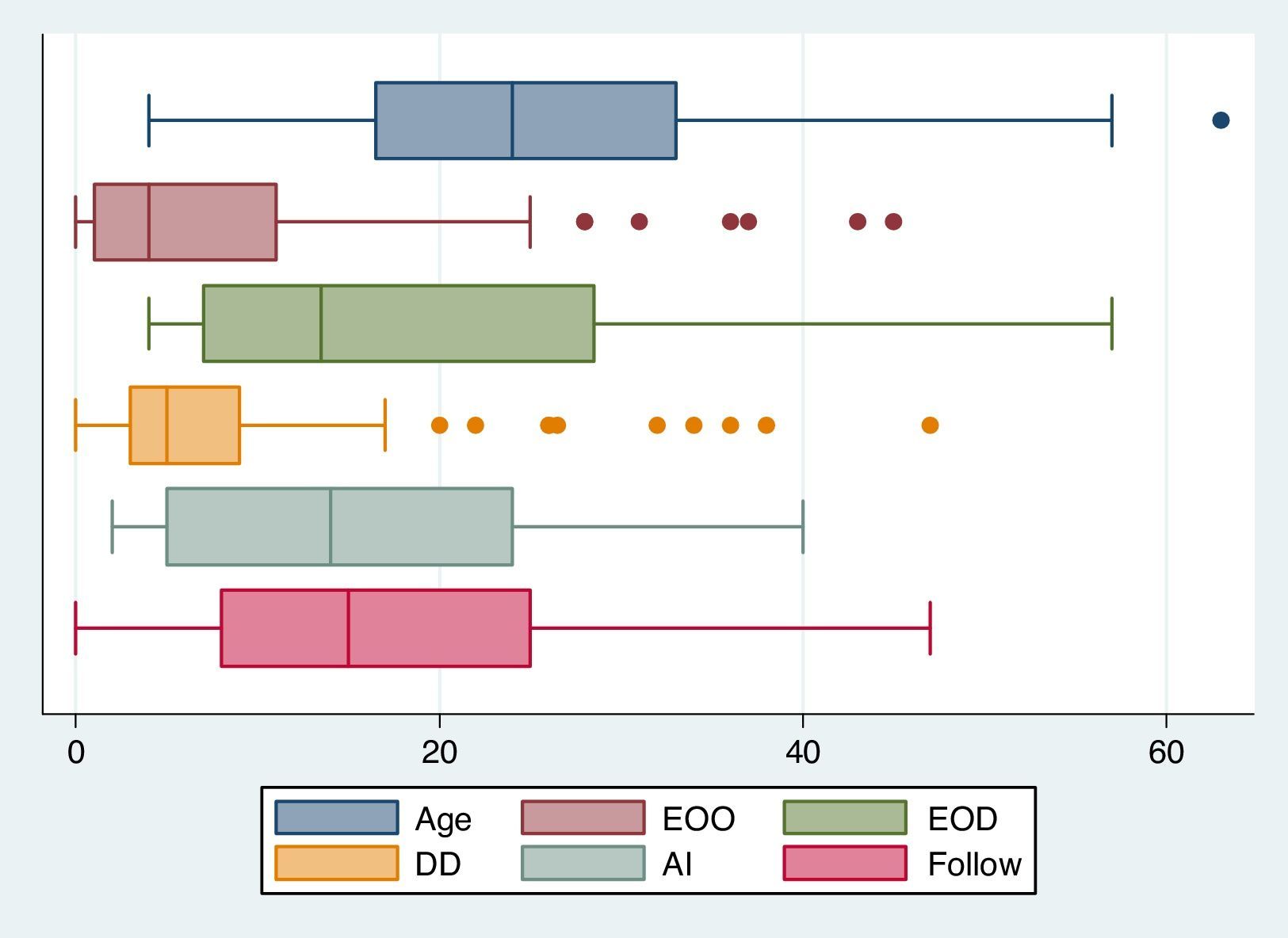Select the blue Age box in the plot
Screen dimensions: 1288x938
pyautogui.click(x=526, y=120)
